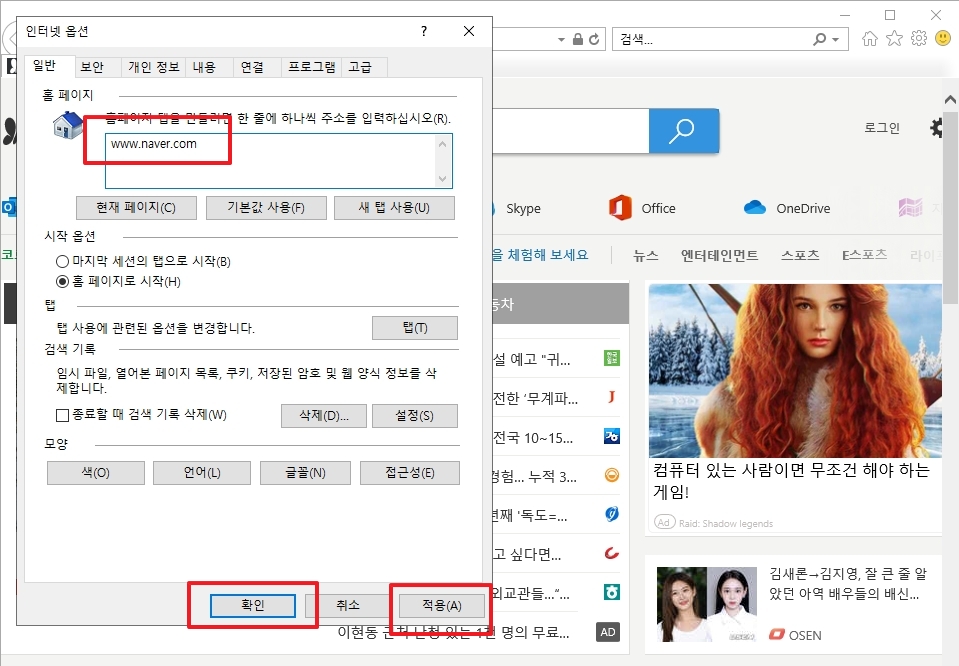Open the 언어(L) button
This screenshot has height=666, width=959.
202,473
